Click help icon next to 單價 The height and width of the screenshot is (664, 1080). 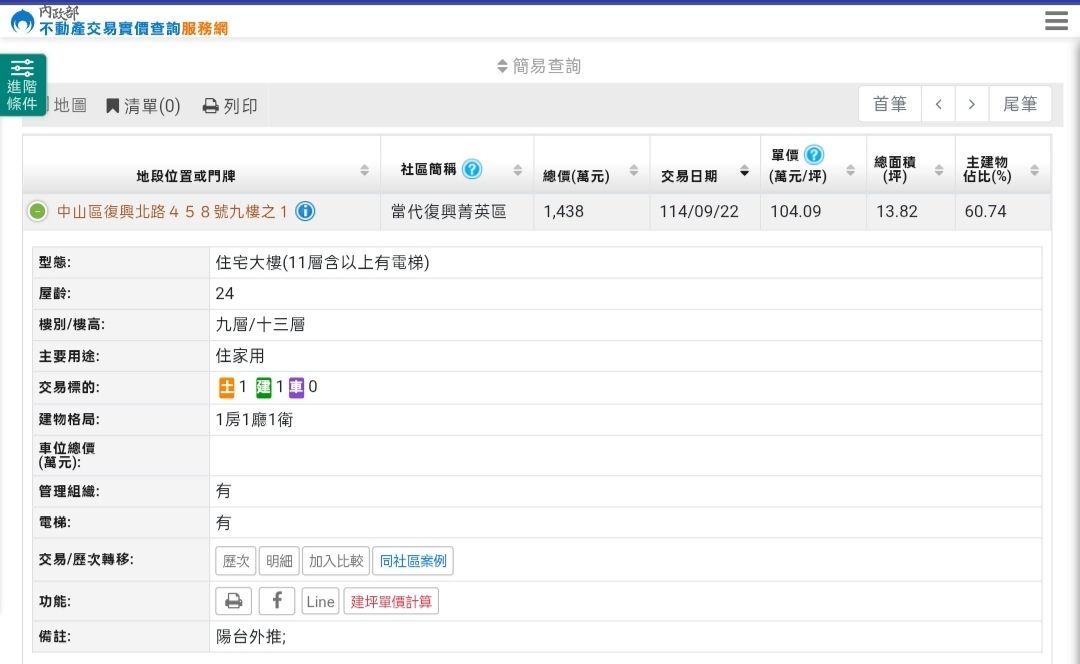813,154
